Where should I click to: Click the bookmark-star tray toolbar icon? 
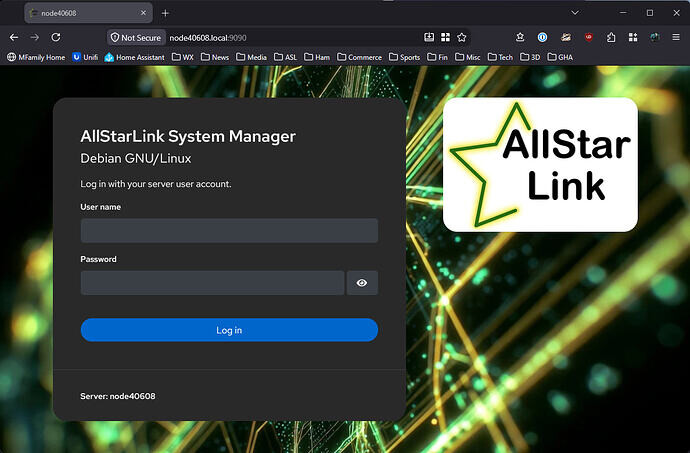tap(520, 37)
